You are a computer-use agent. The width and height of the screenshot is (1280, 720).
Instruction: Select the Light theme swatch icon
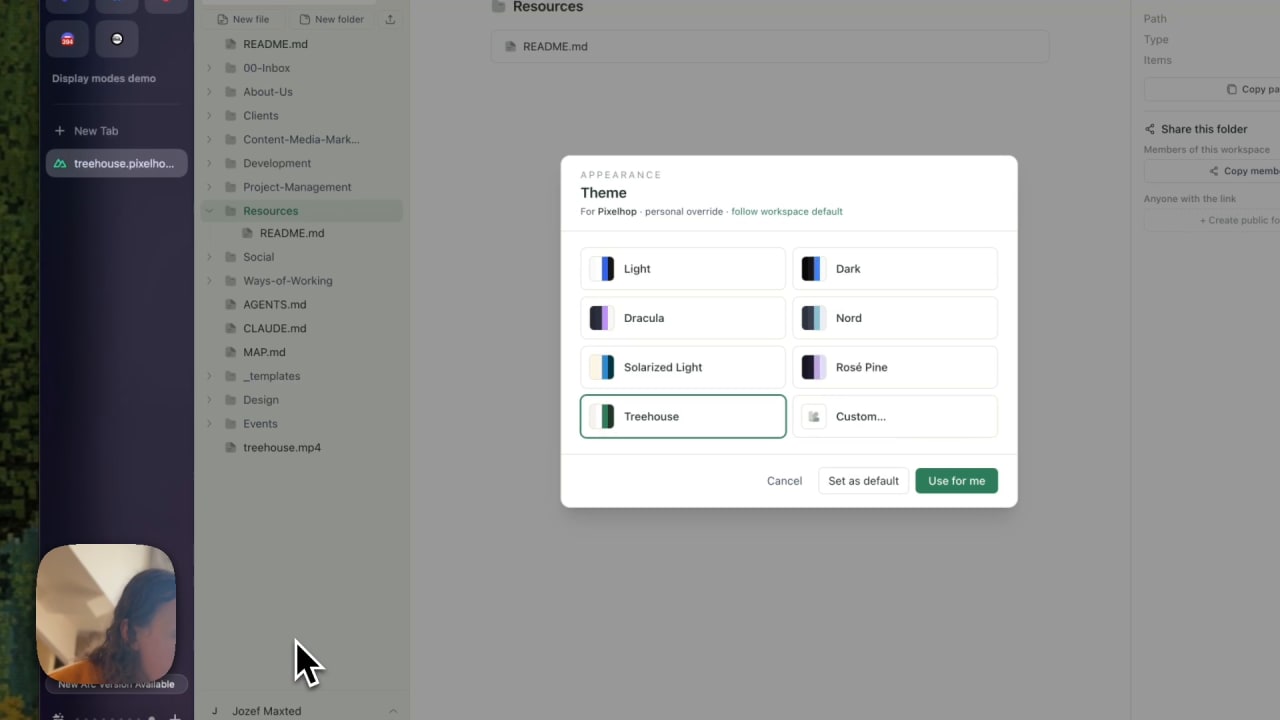click(602, 269)
